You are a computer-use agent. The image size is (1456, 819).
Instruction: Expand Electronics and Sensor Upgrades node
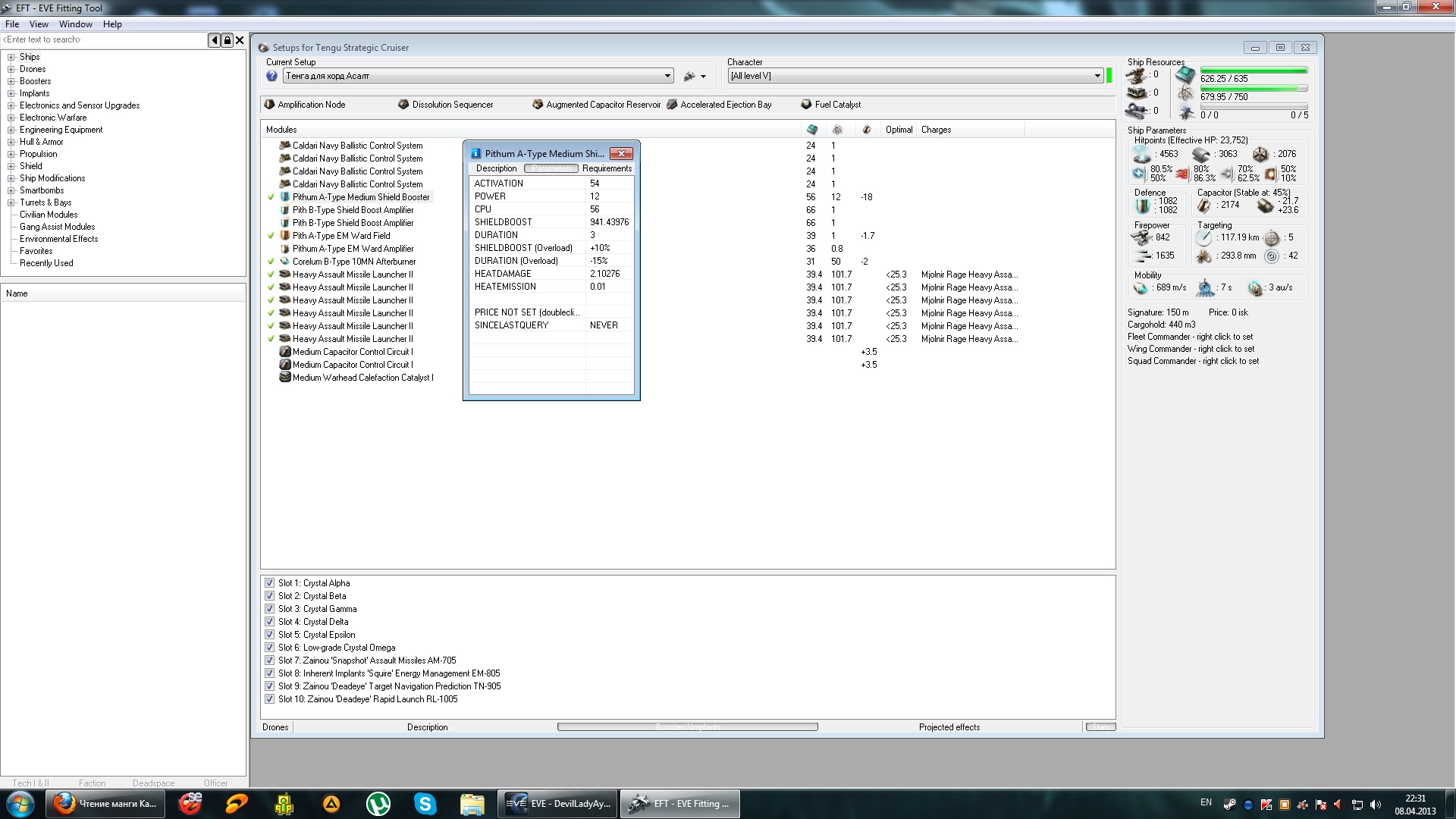point(11,105)
